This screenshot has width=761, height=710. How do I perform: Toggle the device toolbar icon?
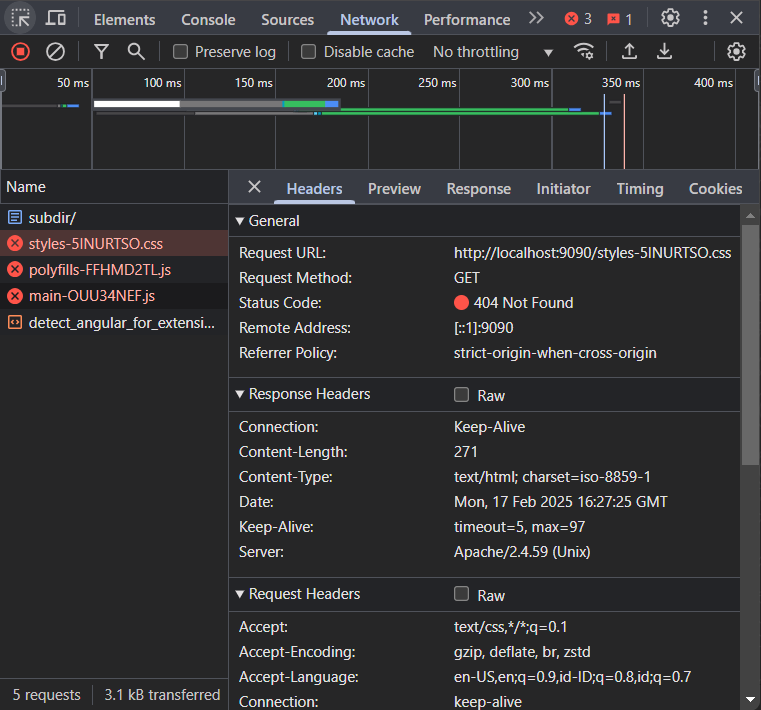56,18
